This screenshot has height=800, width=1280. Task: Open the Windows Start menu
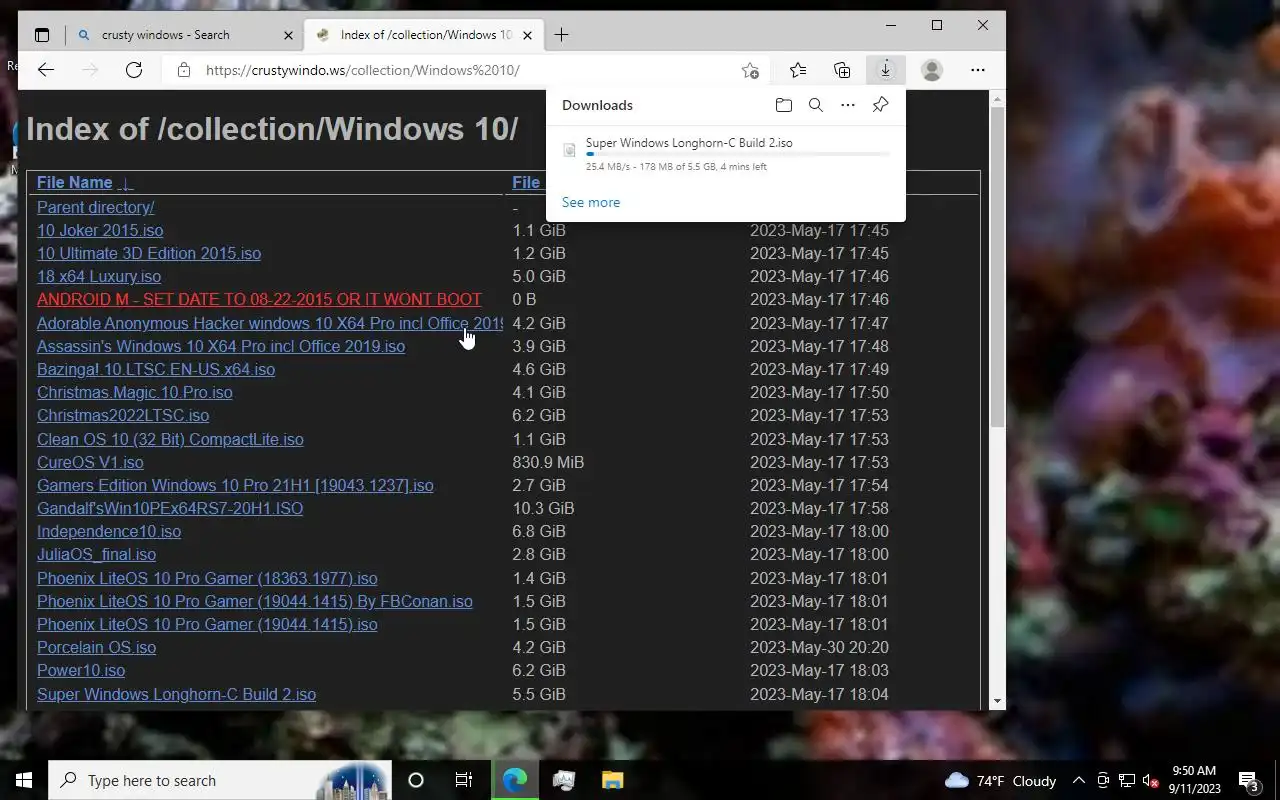[24, 780]
